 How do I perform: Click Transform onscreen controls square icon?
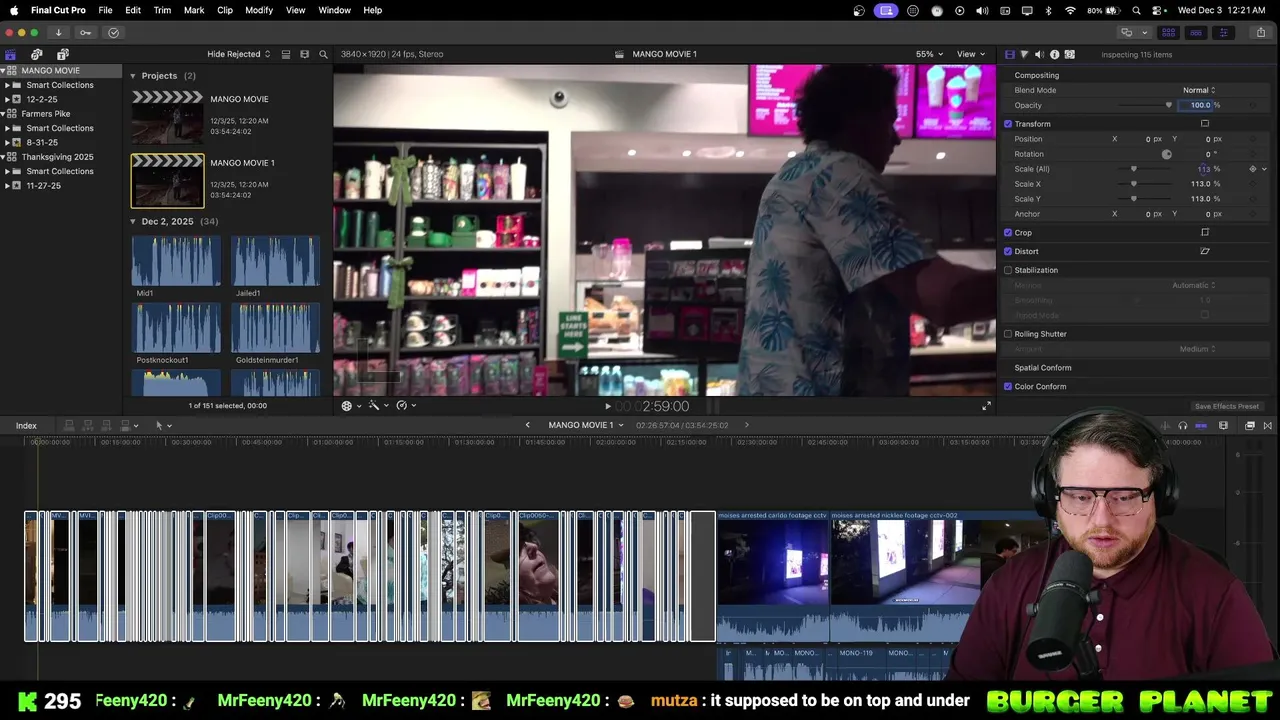point(1205,124)
